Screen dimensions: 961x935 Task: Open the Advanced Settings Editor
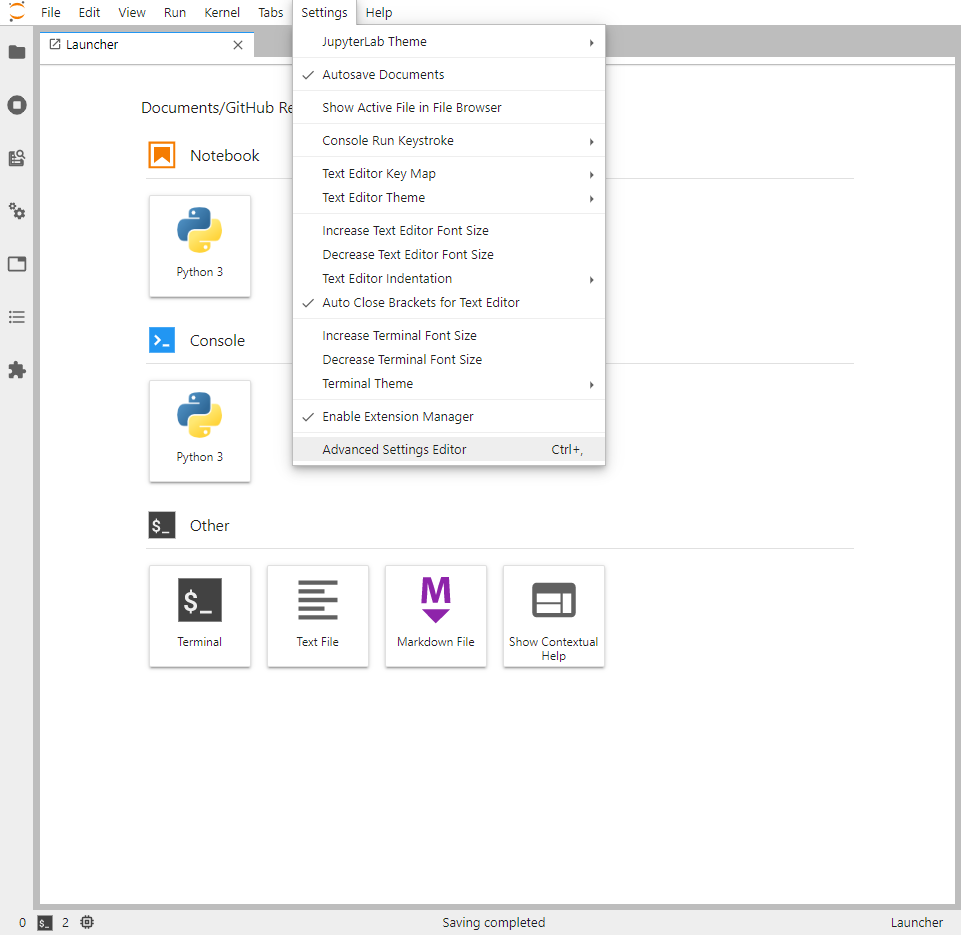449,450
